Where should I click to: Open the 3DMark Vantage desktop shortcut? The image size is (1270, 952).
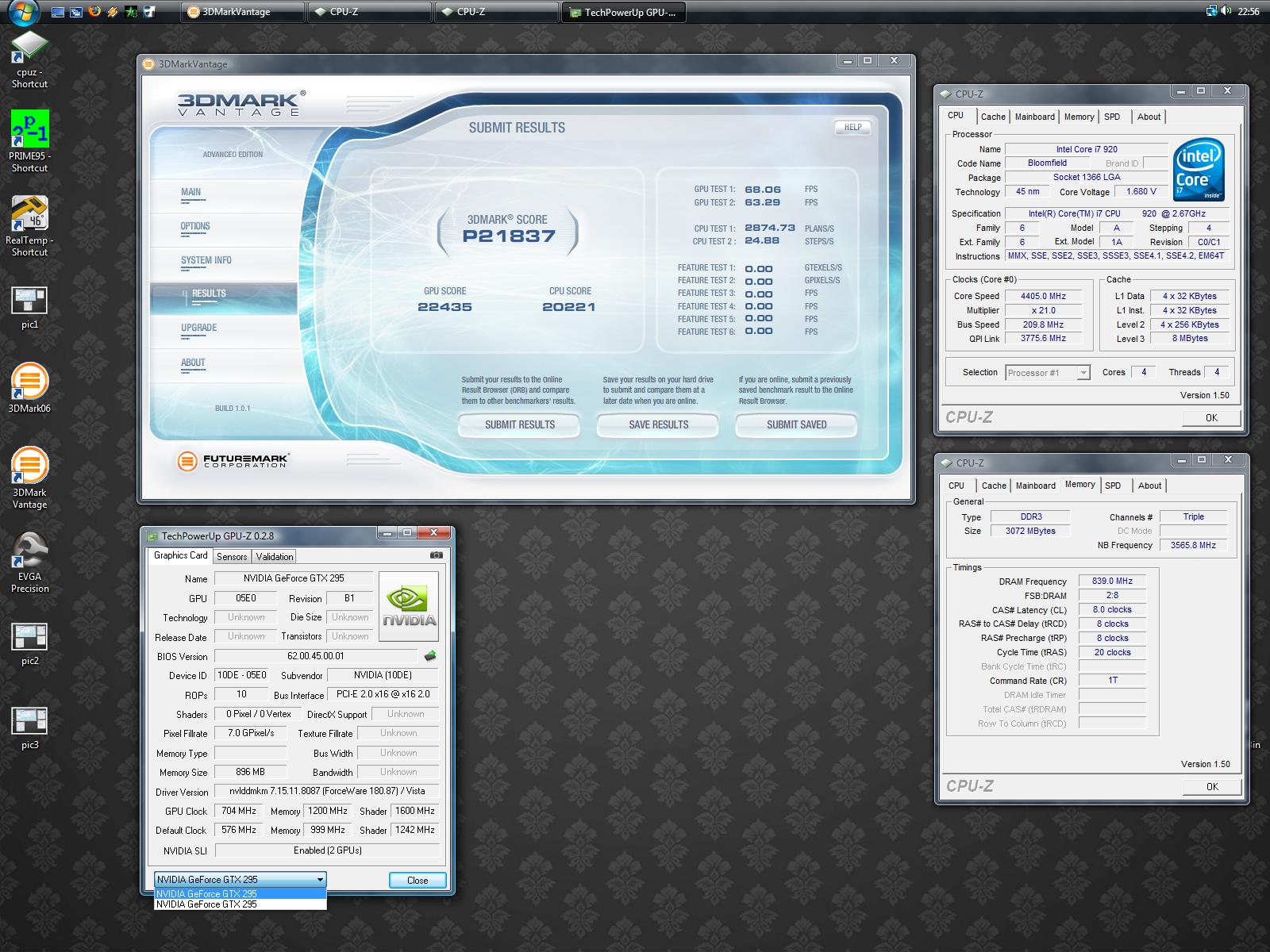click(x=29, y=478)
